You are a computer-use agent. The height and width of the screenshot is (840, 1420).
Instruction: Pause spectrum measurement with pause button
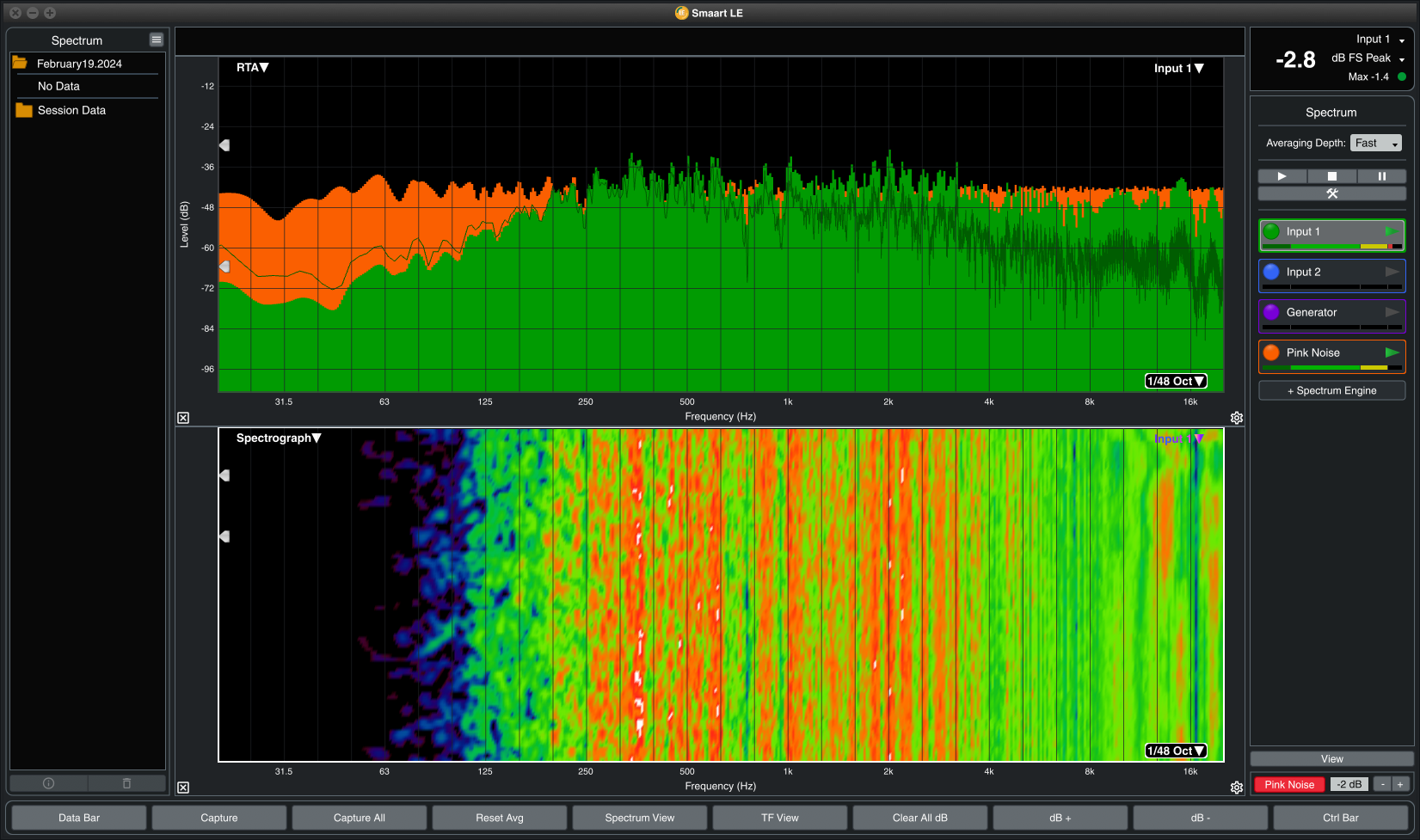click(x=1382, y=176)
